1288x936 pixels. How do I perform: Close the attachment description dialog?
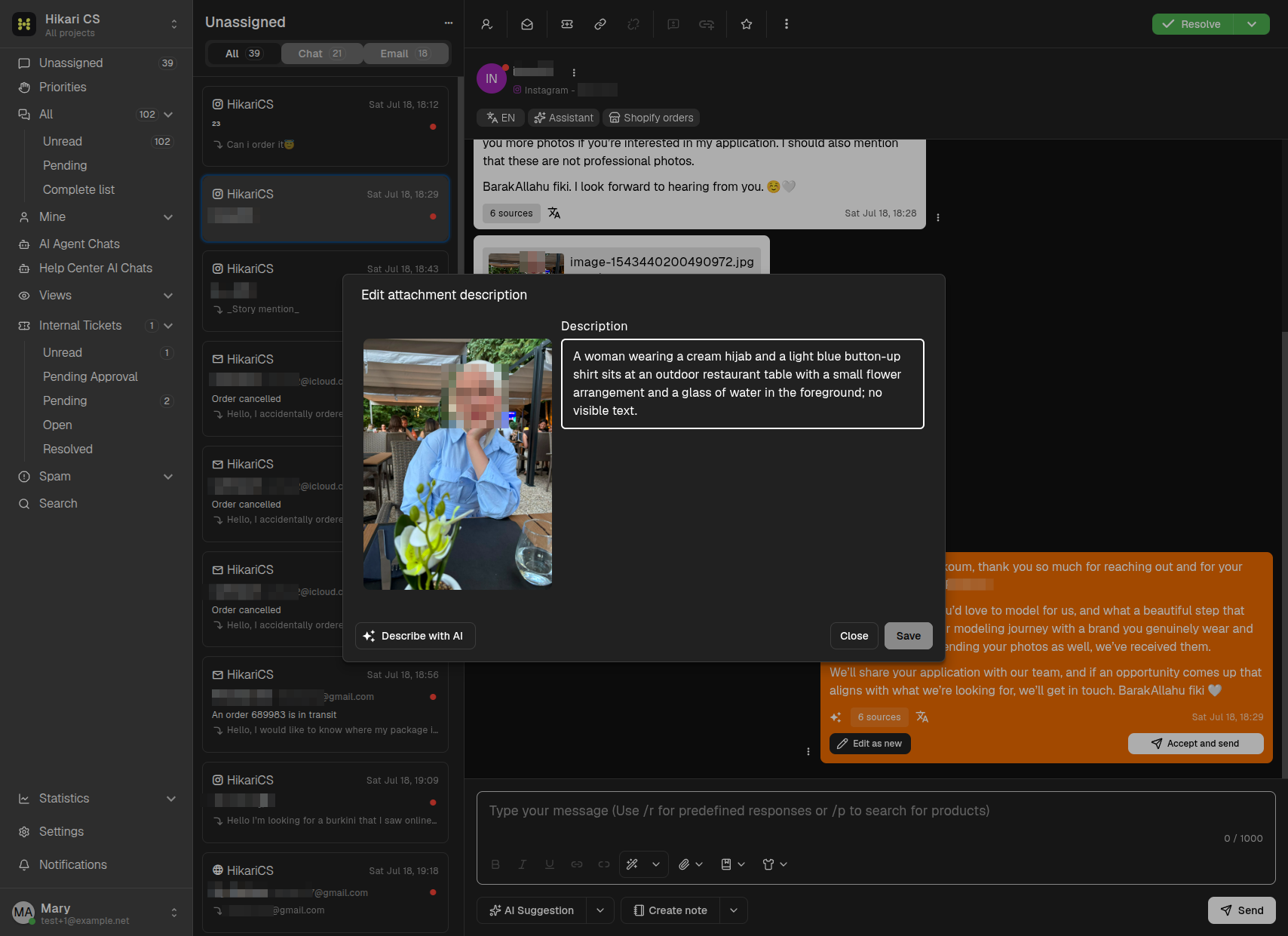point(854,636)
